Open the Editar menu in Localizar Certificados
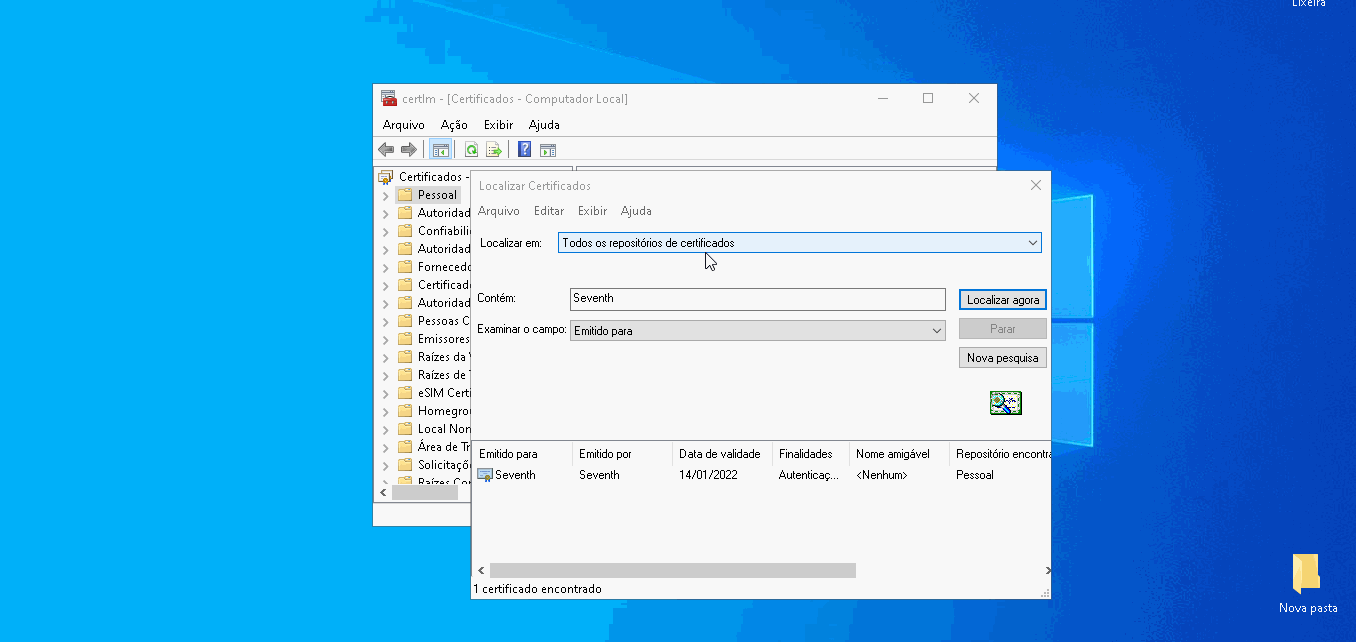Screen dimensions: 1356x642 coord(548,211)
